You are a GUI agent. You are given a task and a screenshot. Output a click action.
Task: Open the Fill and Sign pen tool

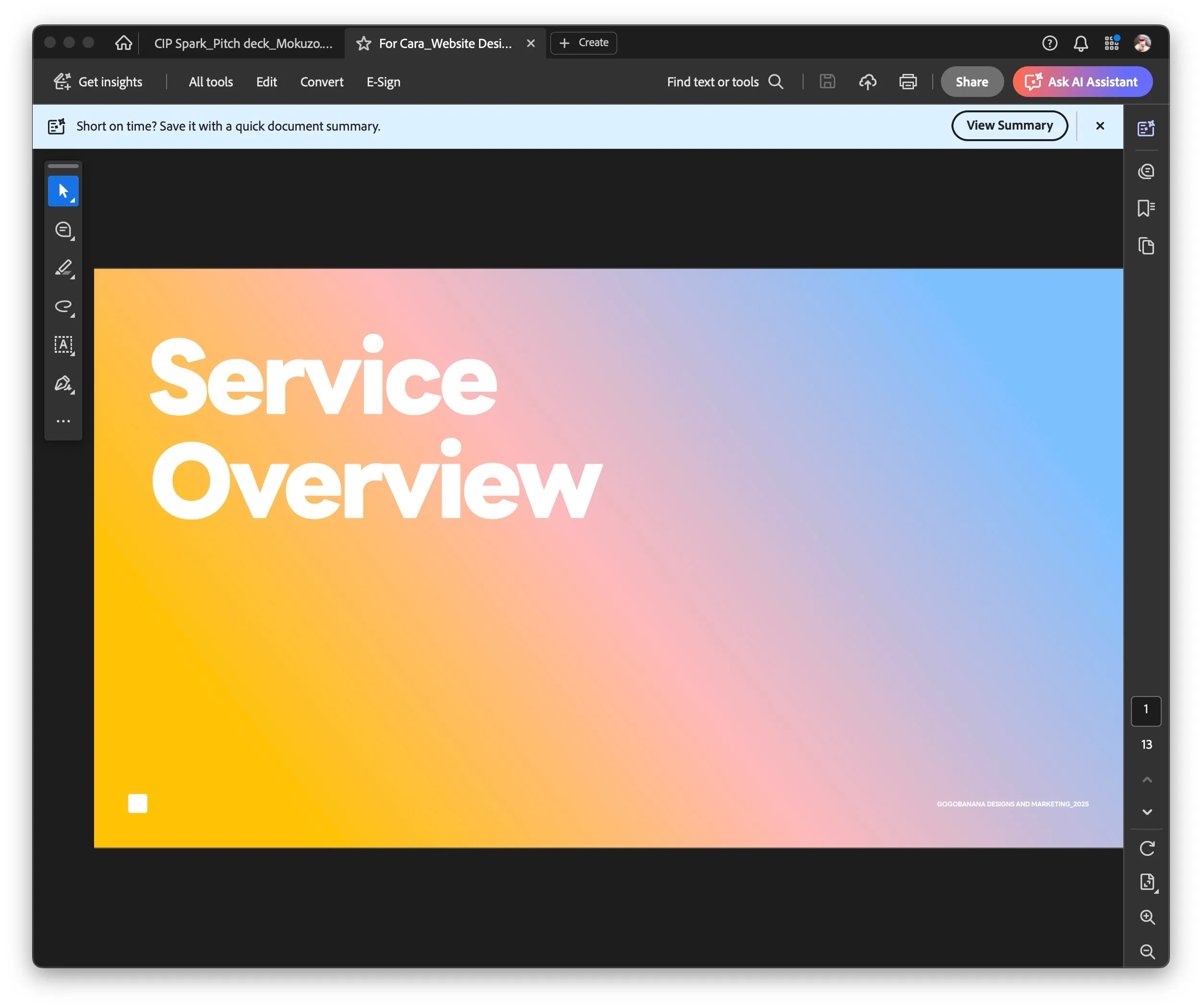click(x=63, y=383)
